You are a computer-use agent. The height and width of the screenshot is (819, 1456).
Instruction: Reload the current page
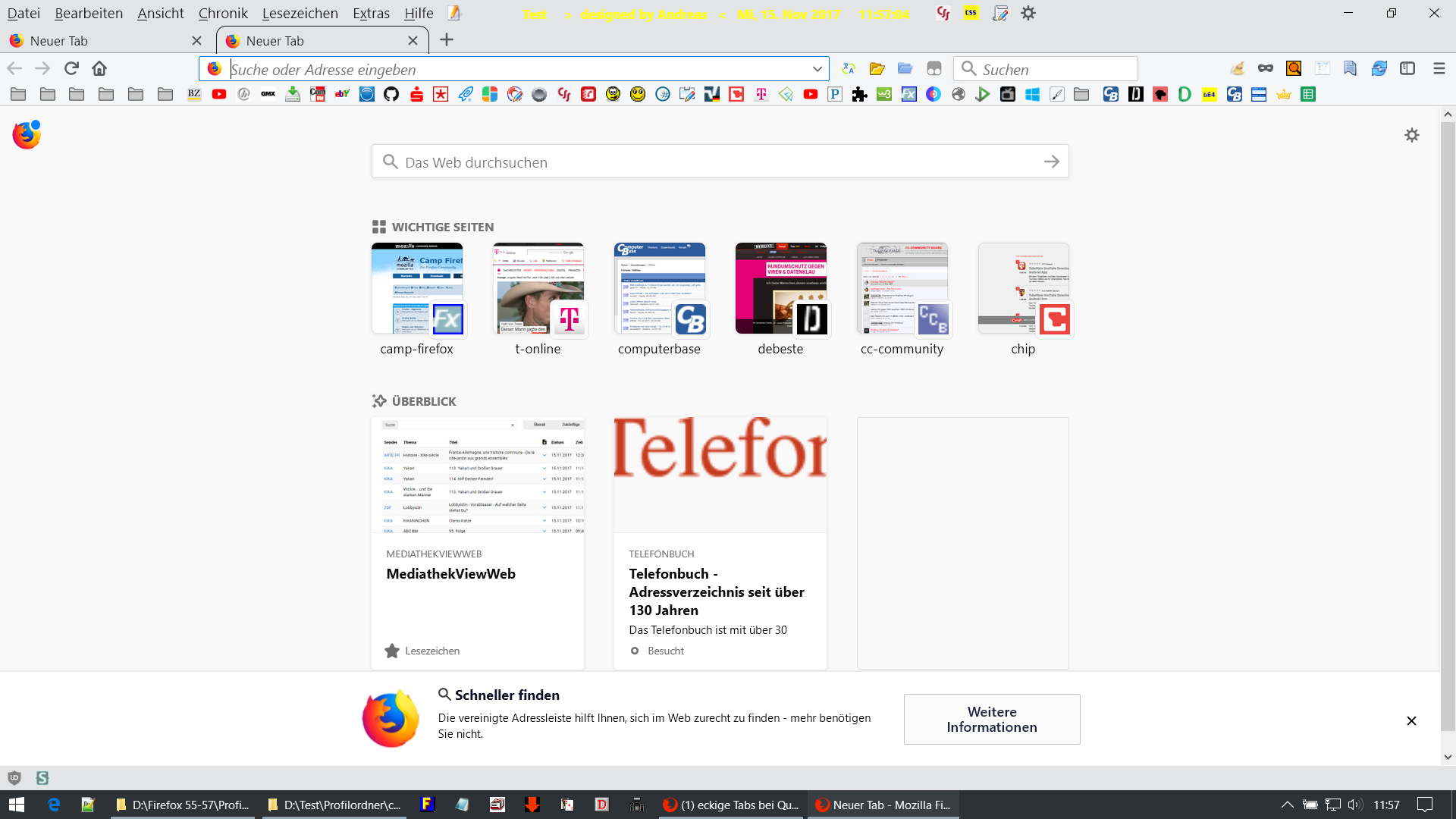coord(71,68)
